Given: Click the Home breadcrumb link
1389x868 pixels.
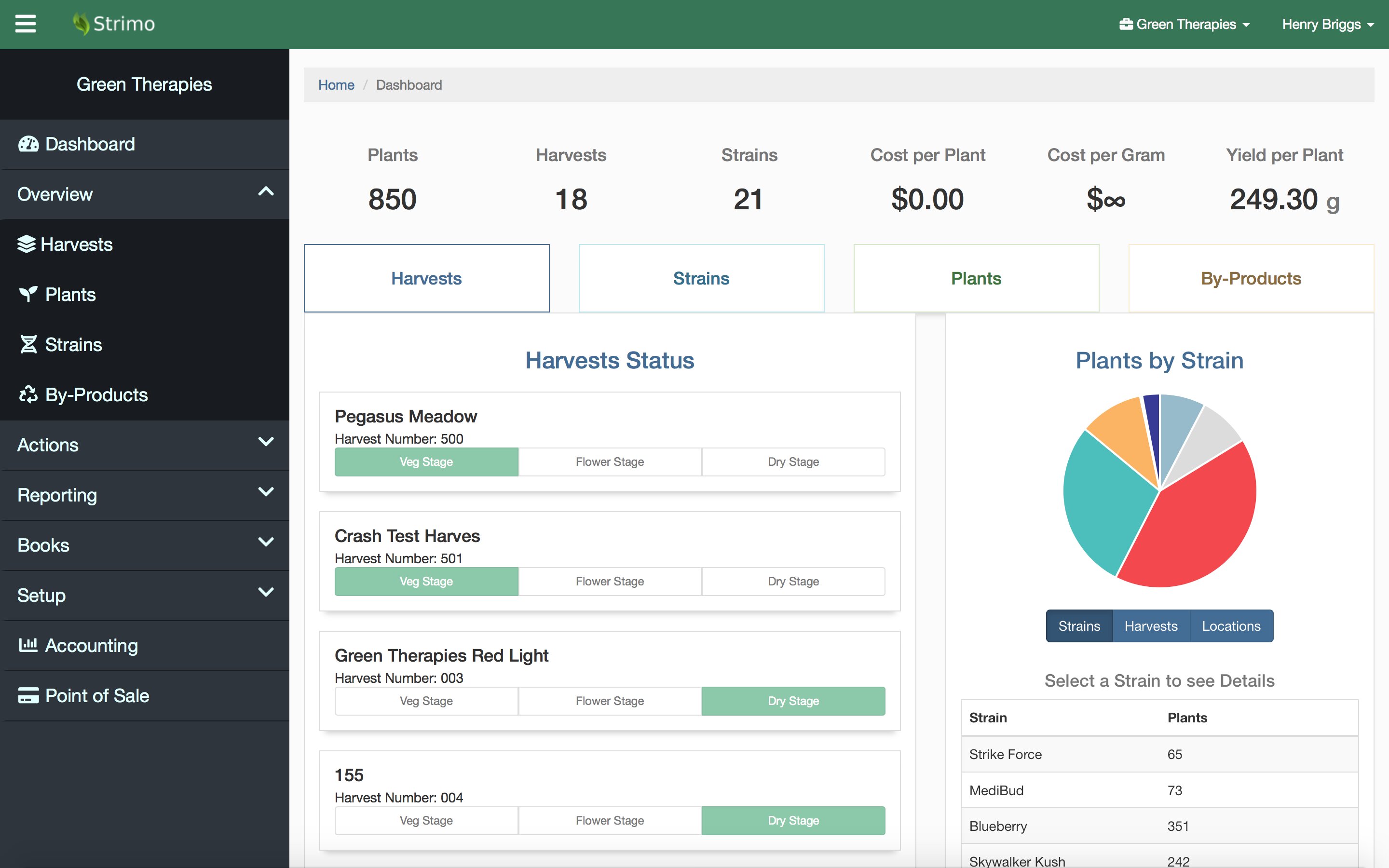Looking at the screenshot, I should point(336,85).
